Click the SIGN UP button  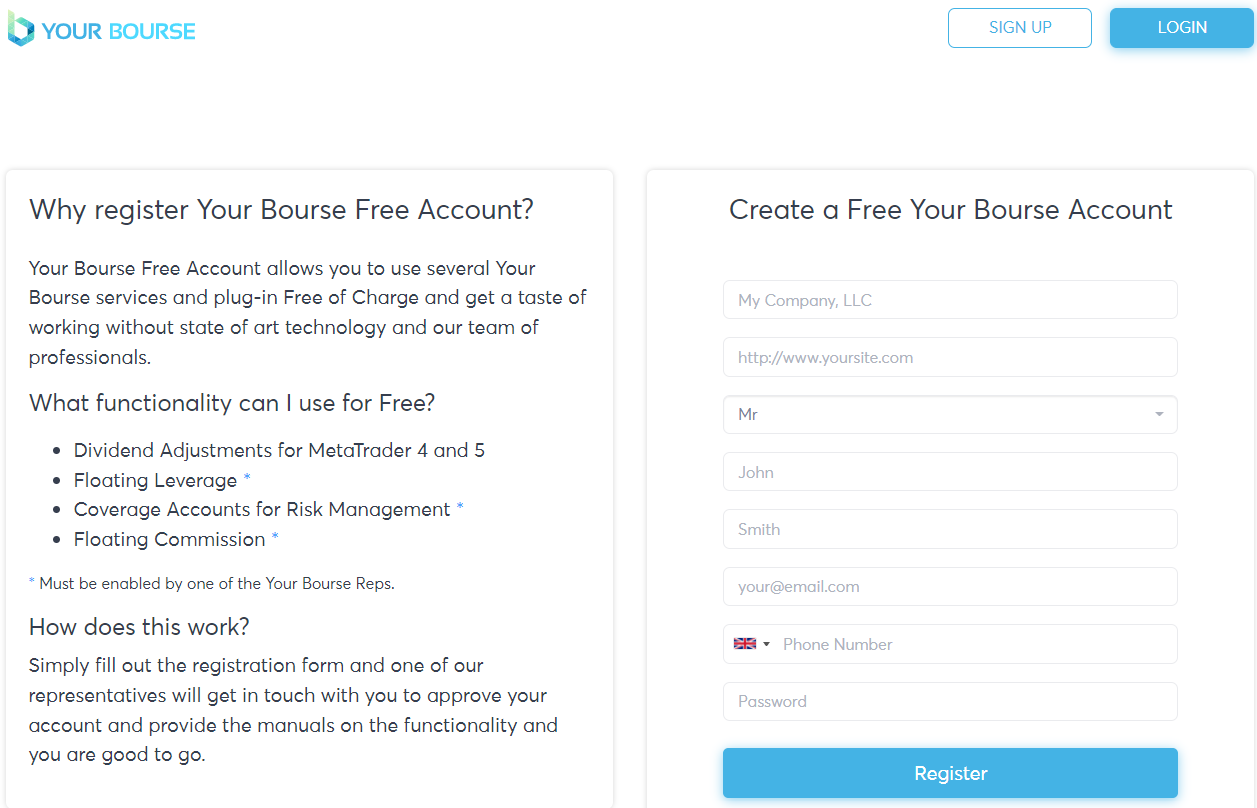point(1020,28)
